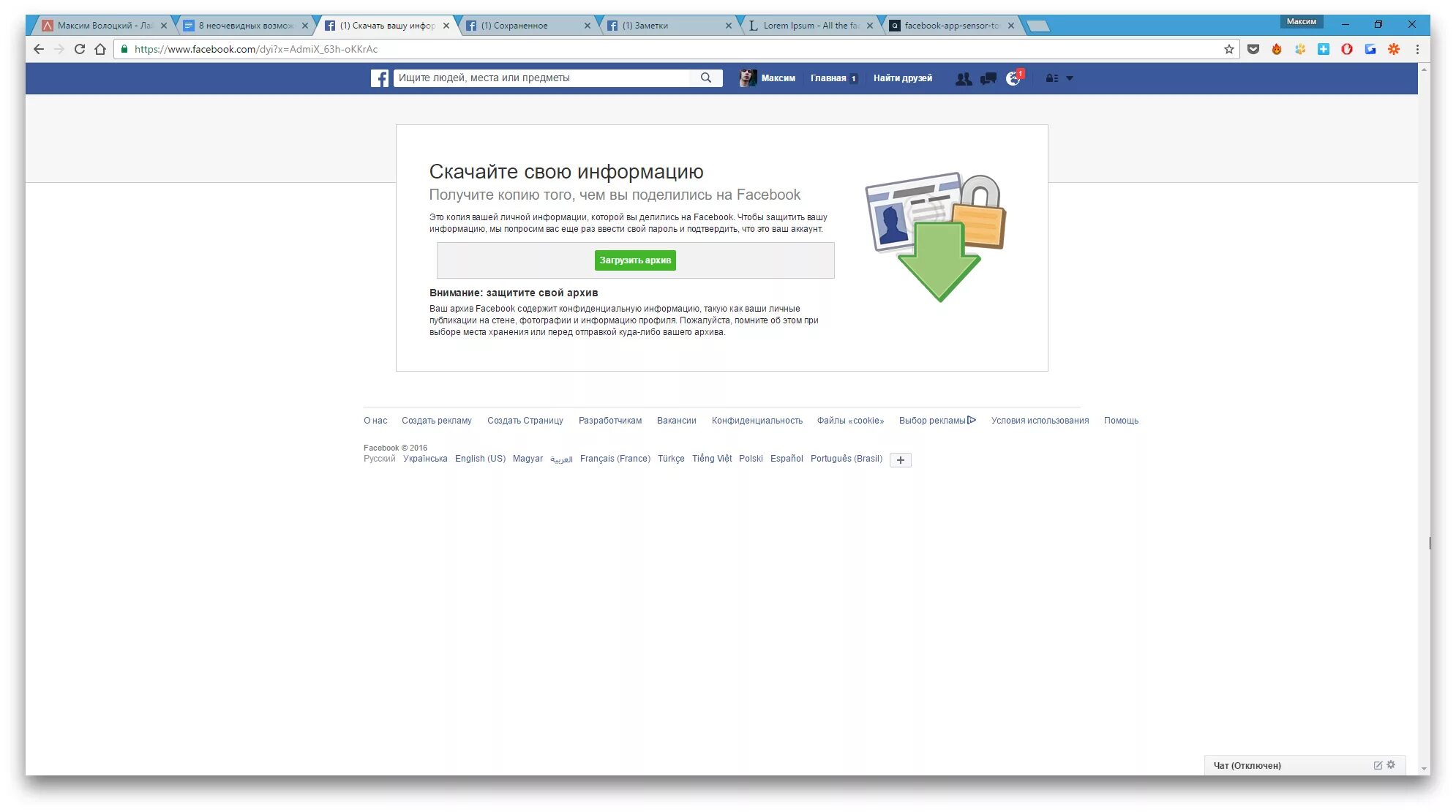This screenshot has height=812, width=1456.
Task: Switch language to English (US)
Action: click(x=480, y=459)
